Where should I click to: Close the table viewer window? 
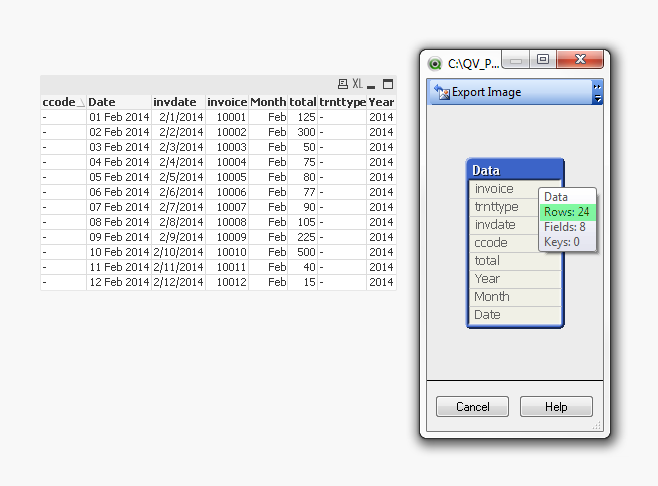coord(580,60)
